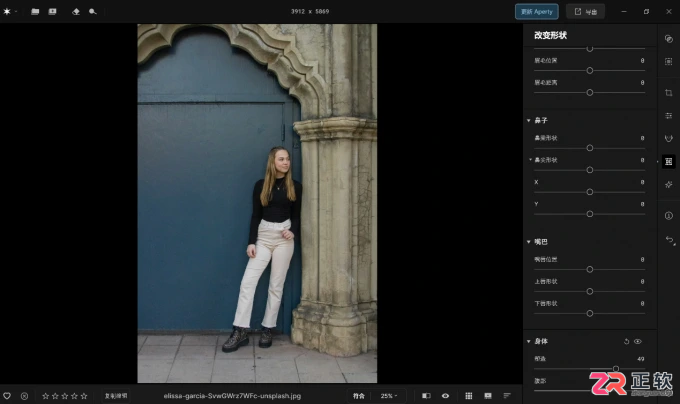Screen dimensions: 680x404
Task: Click the circled info icon in sidebar
Action: (668, 215)
